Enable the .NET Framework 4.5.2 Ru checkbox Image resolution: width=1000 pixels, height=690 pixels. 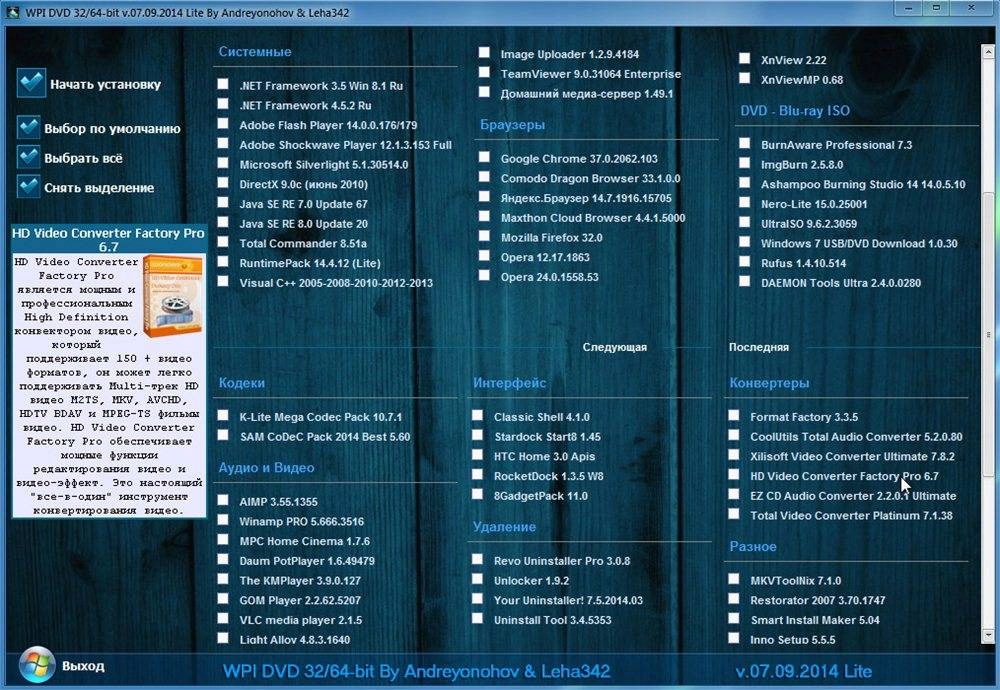click(x=223, y=103)
